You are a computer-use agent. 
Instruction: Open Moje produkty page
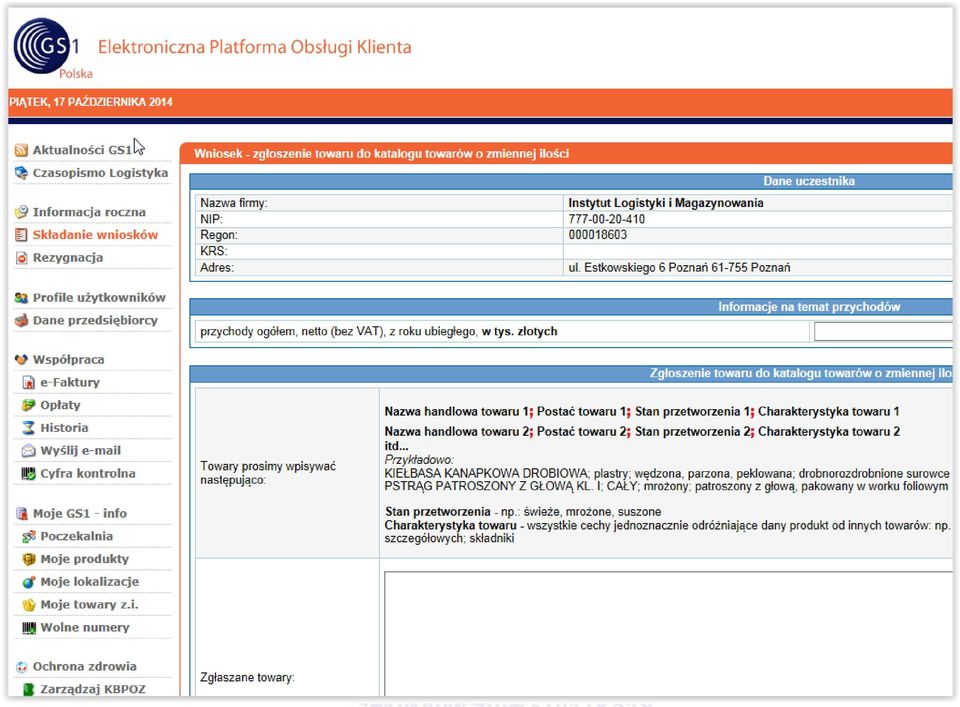pos(84,559)
